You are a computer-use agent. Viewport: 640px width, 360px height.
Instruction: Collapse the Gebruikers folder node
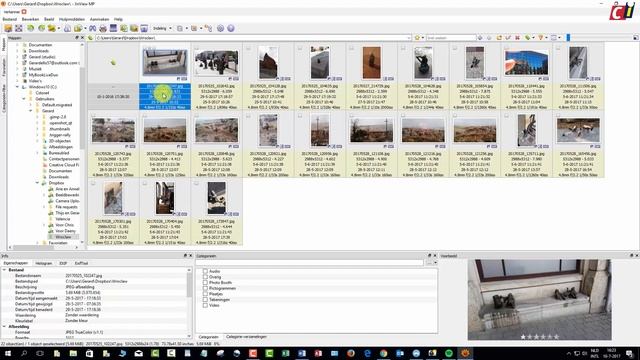(24, 99)
